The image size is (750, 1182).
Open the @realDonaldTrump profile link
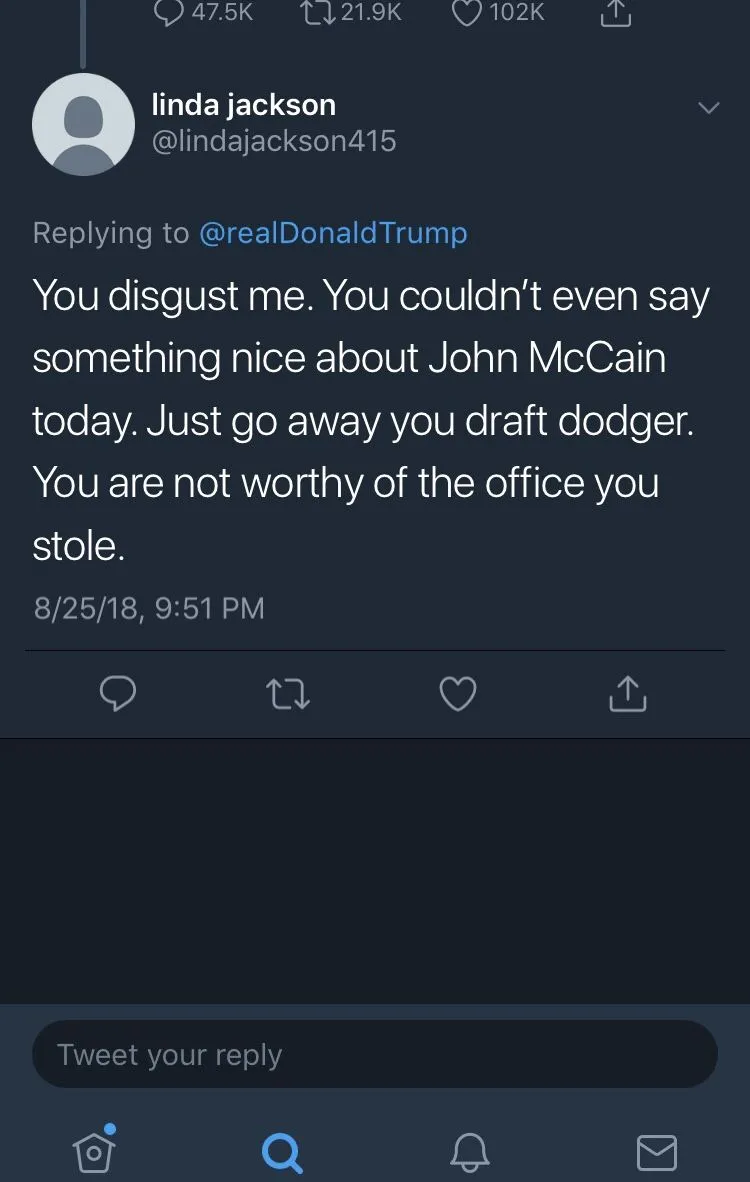[x=333, y=233]
